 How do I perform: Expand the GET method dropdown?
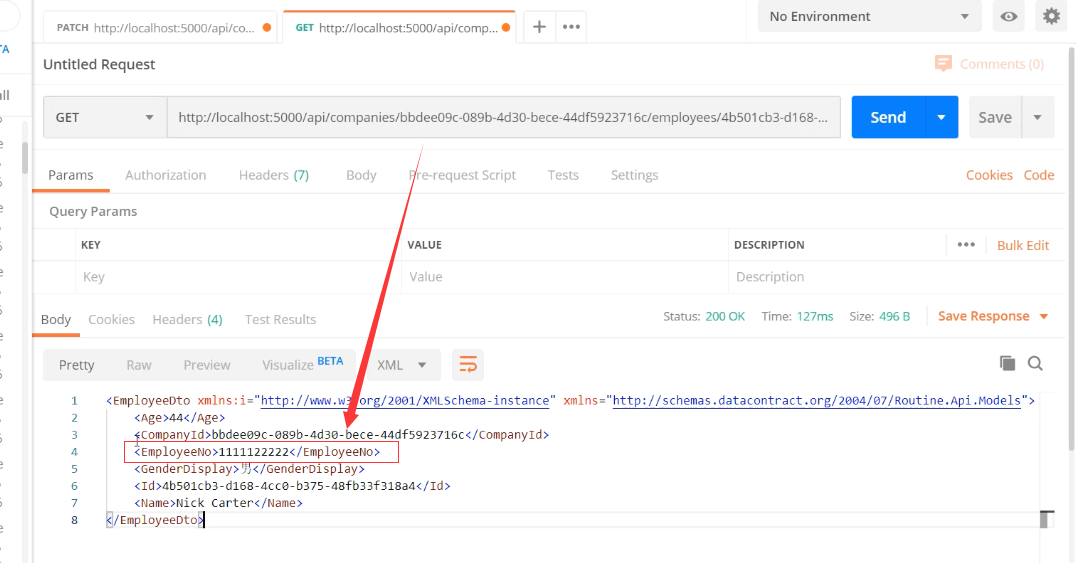tap(105, 117)
